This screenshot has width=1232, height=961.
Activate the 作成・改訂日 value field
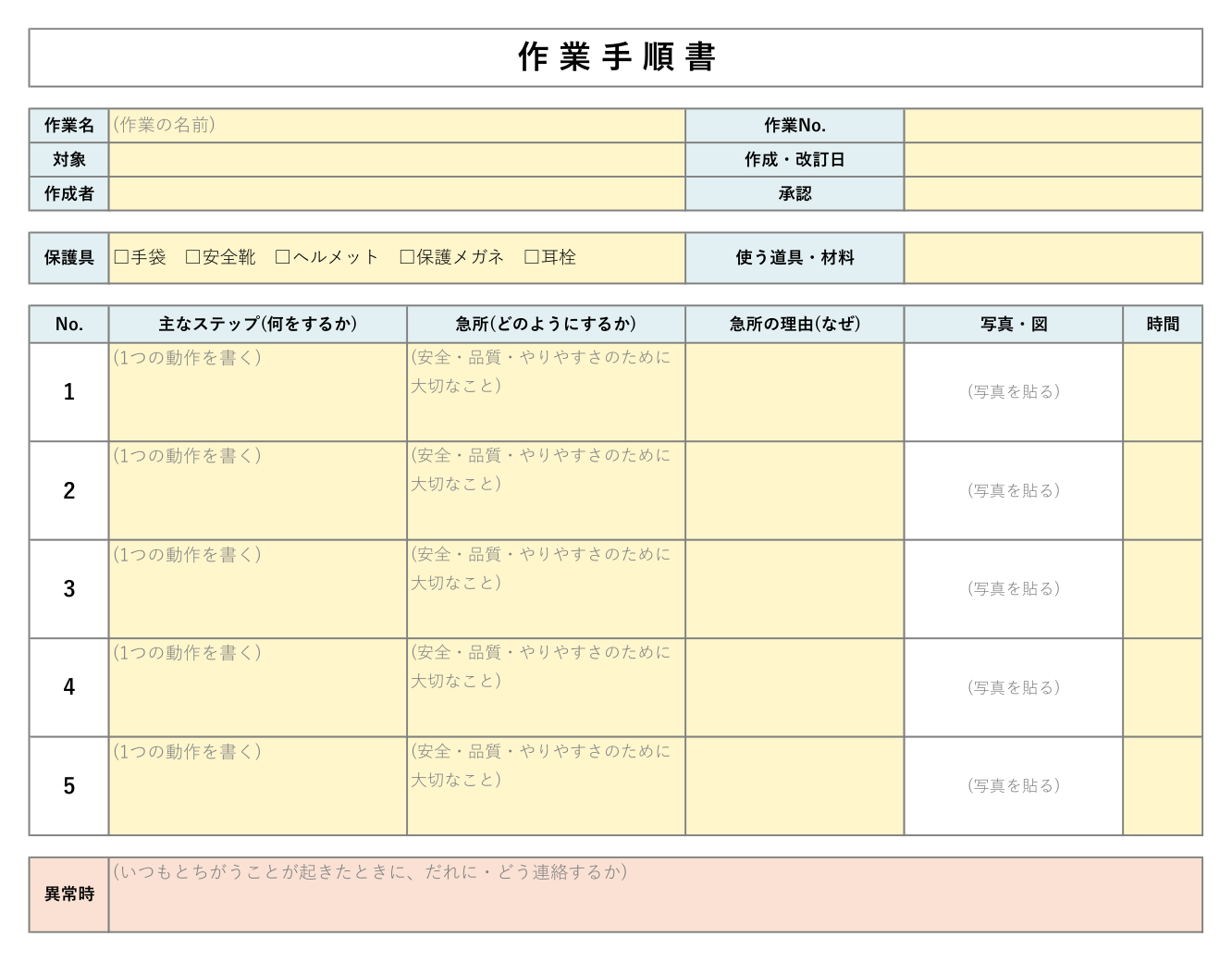(1053, 159)
